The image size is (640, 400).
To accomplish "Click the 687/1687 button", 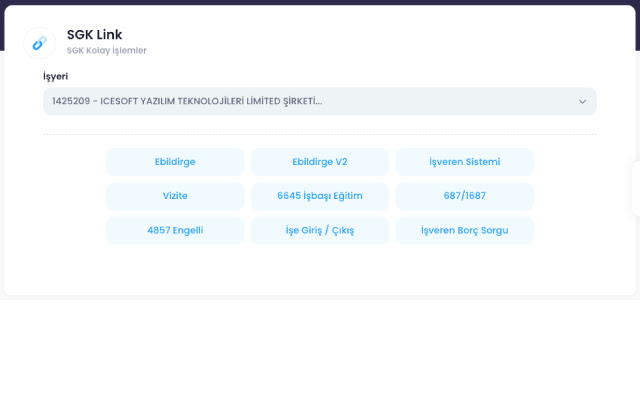I will [464, 196].
